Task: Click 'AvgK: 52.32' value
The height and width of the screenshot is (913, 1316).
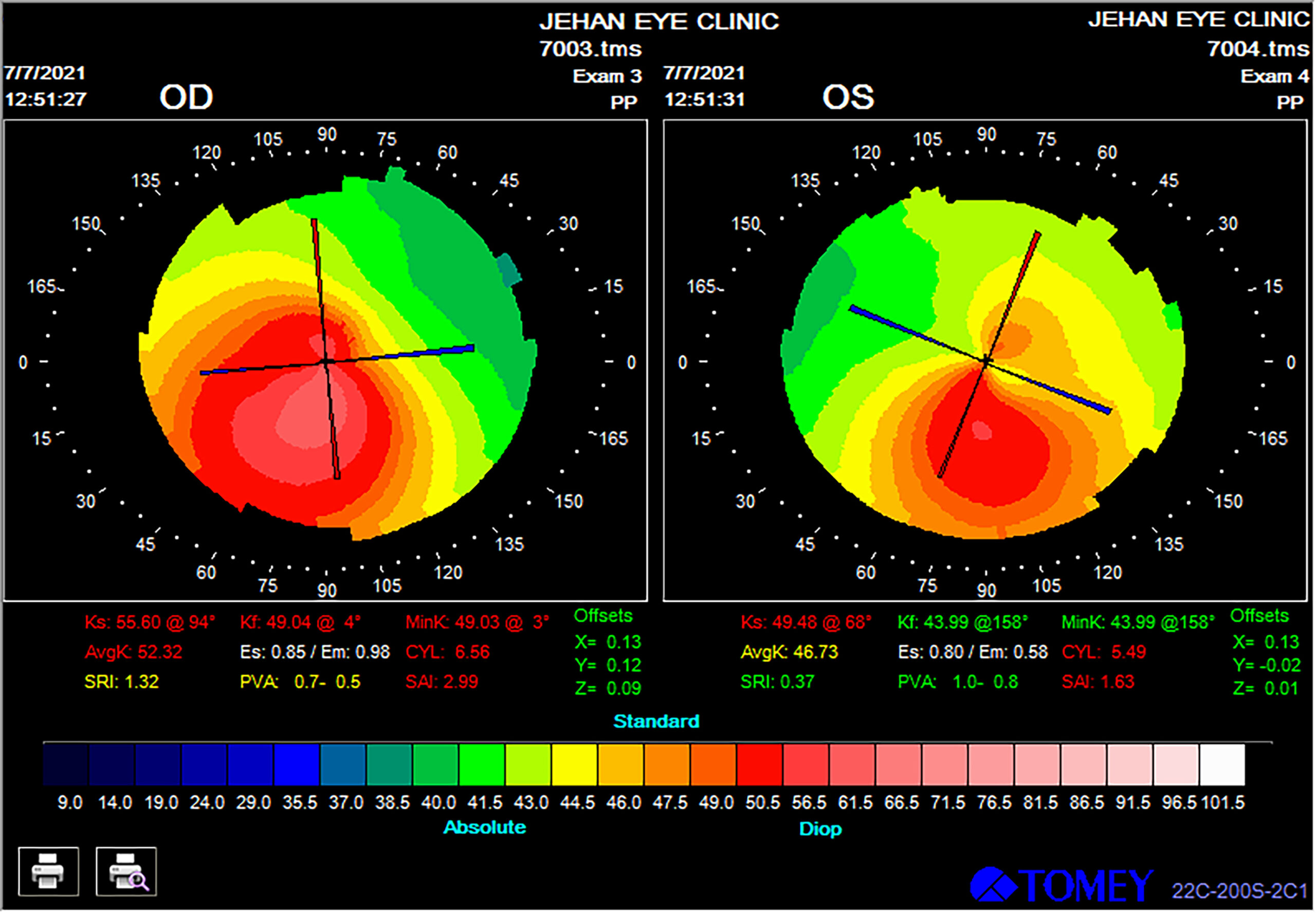Action: (133, 653)
